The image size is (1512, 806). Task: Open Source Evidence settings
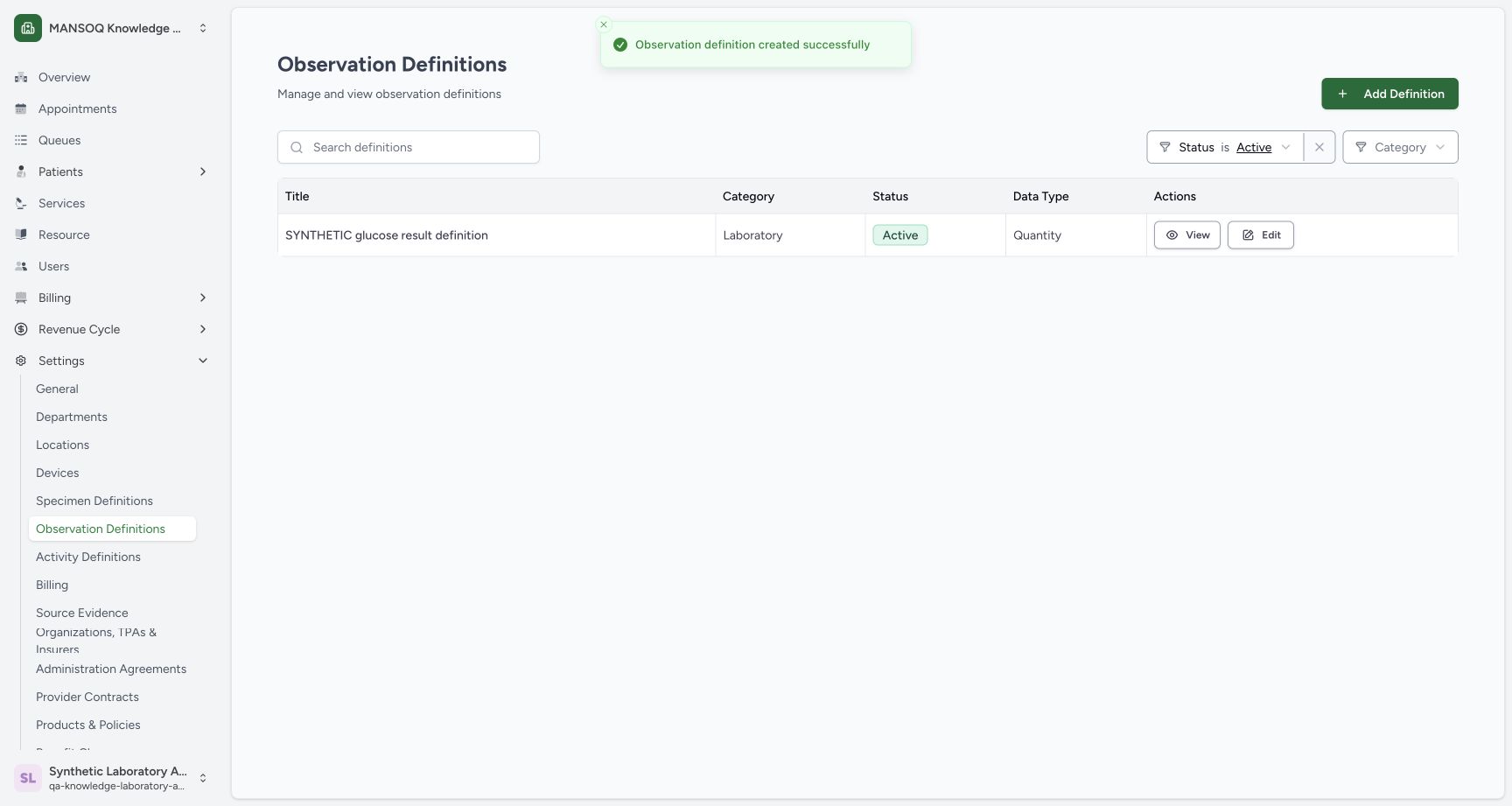click(x=82, y=613)
